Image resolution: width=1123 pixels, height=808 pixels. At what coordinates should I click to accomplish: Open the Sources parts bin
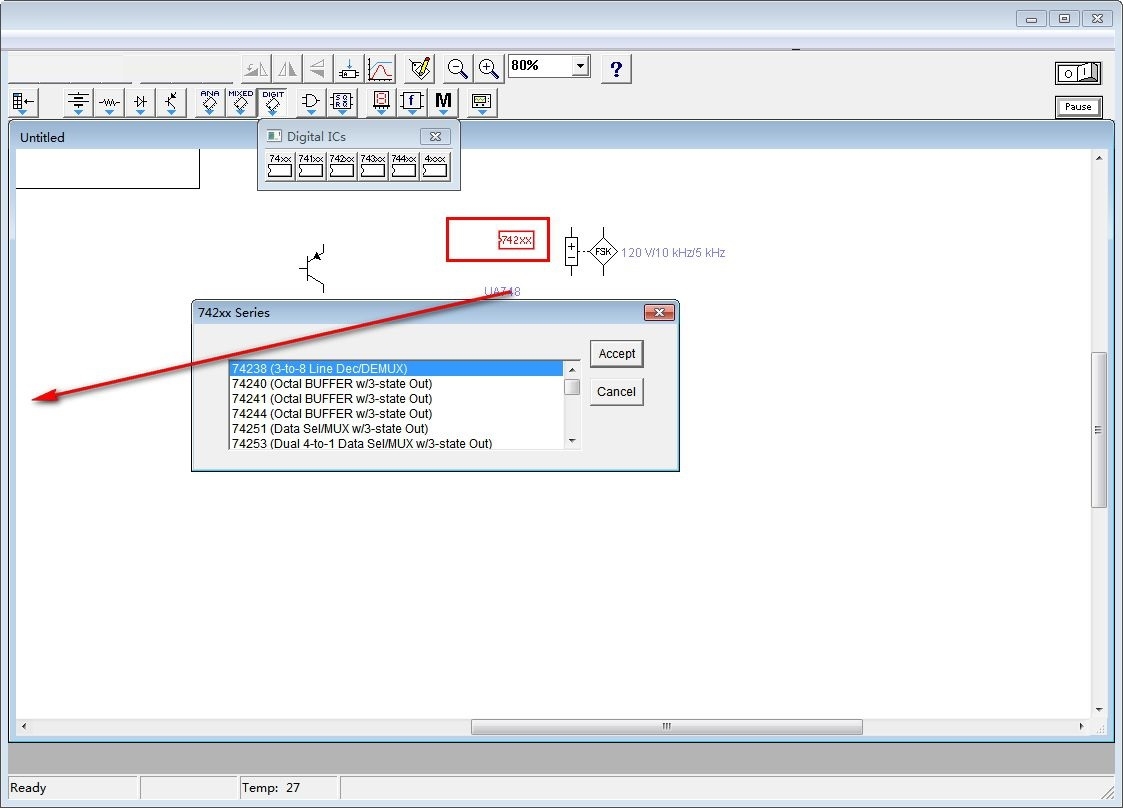click(x=78, y=102)
